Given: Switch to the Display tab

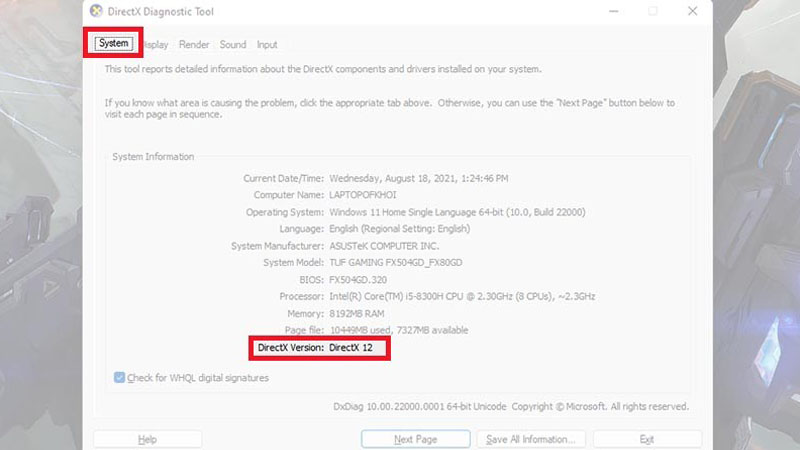Looking at the screenshot, I should (155, 45).
